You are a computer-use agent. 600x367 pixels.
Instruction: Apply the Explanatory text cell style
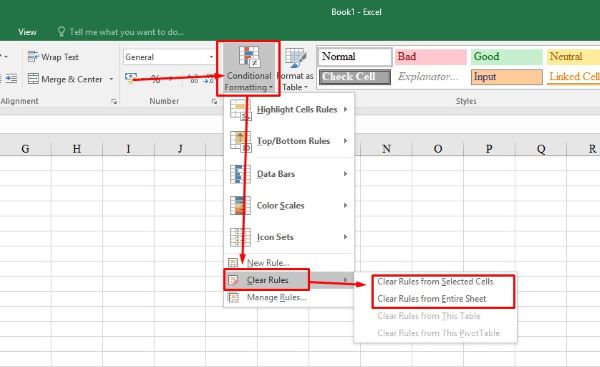431,77
